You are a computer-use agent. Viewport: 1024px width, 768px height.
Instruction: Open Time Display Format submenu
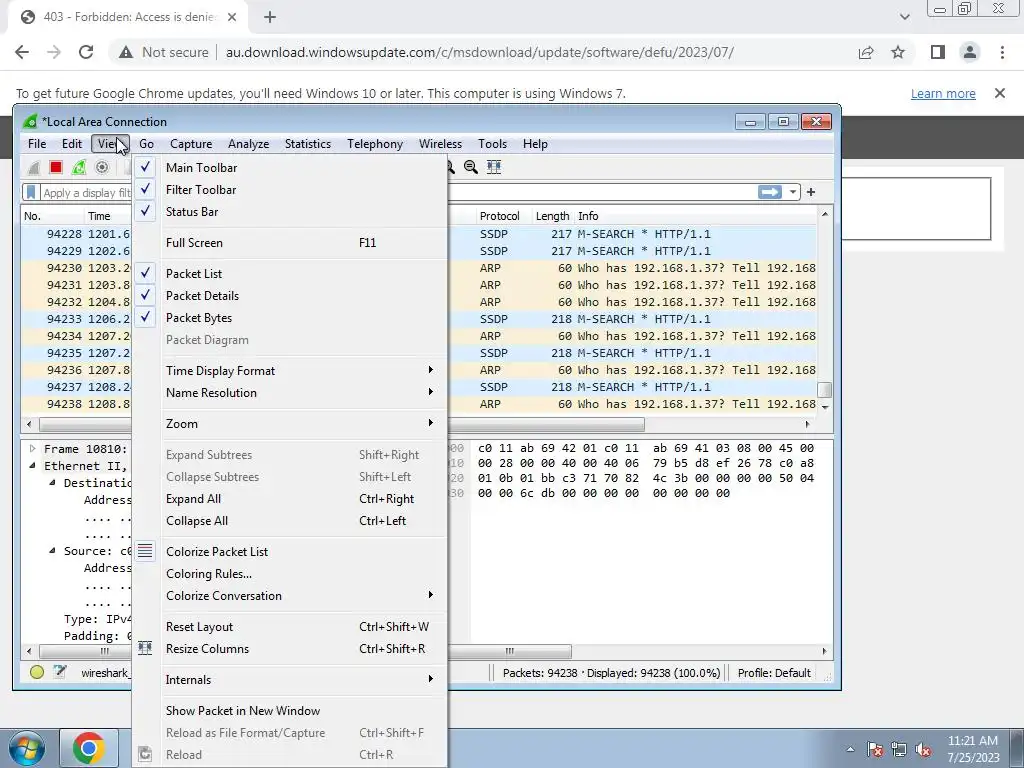[290, 371]
